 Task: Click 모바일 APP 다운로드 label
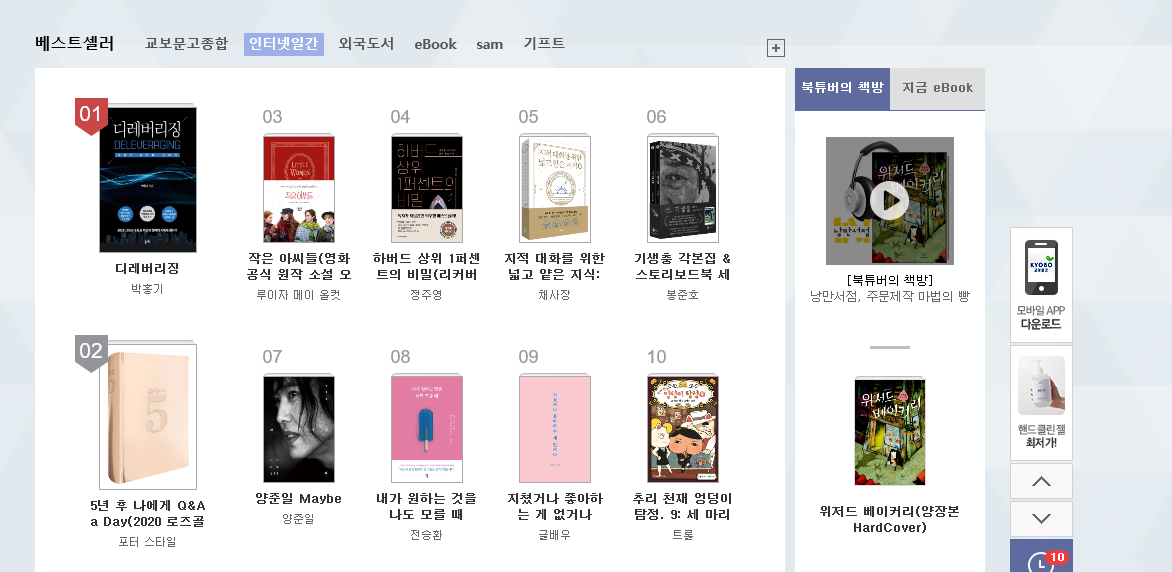pos(1041,318)
